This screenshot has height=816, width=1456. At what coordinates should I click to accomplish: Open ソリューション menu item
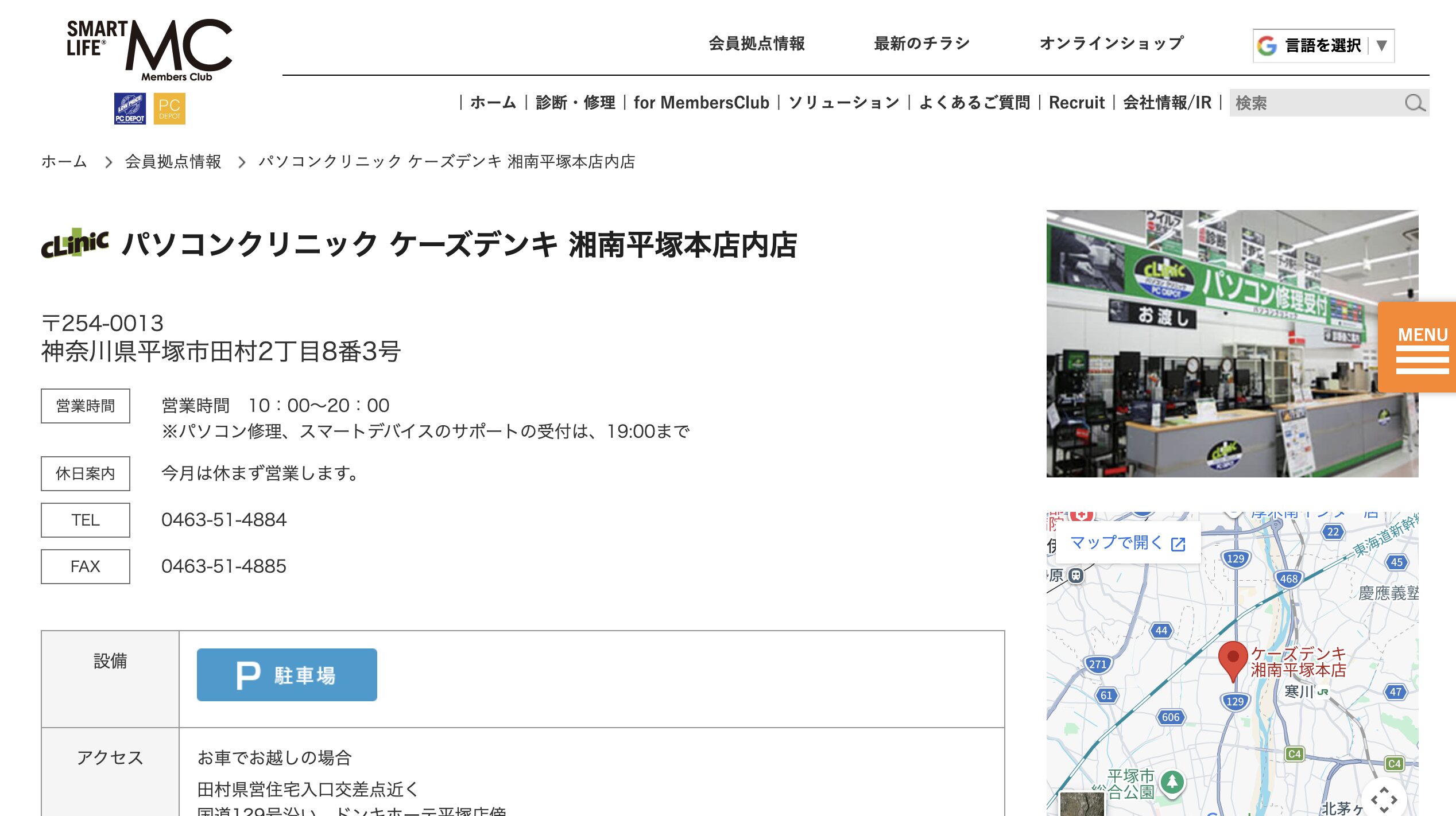(844, 103)
